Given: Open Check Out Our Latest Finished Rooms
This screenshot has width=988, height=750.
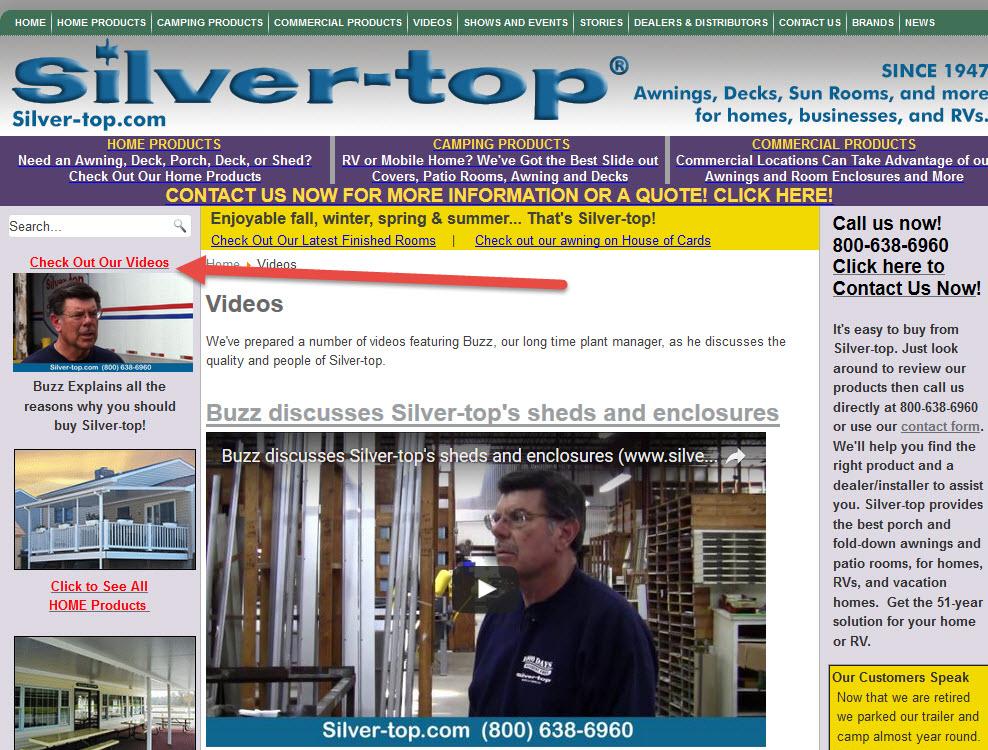Looking at the screenshot, I should [323, 240].
